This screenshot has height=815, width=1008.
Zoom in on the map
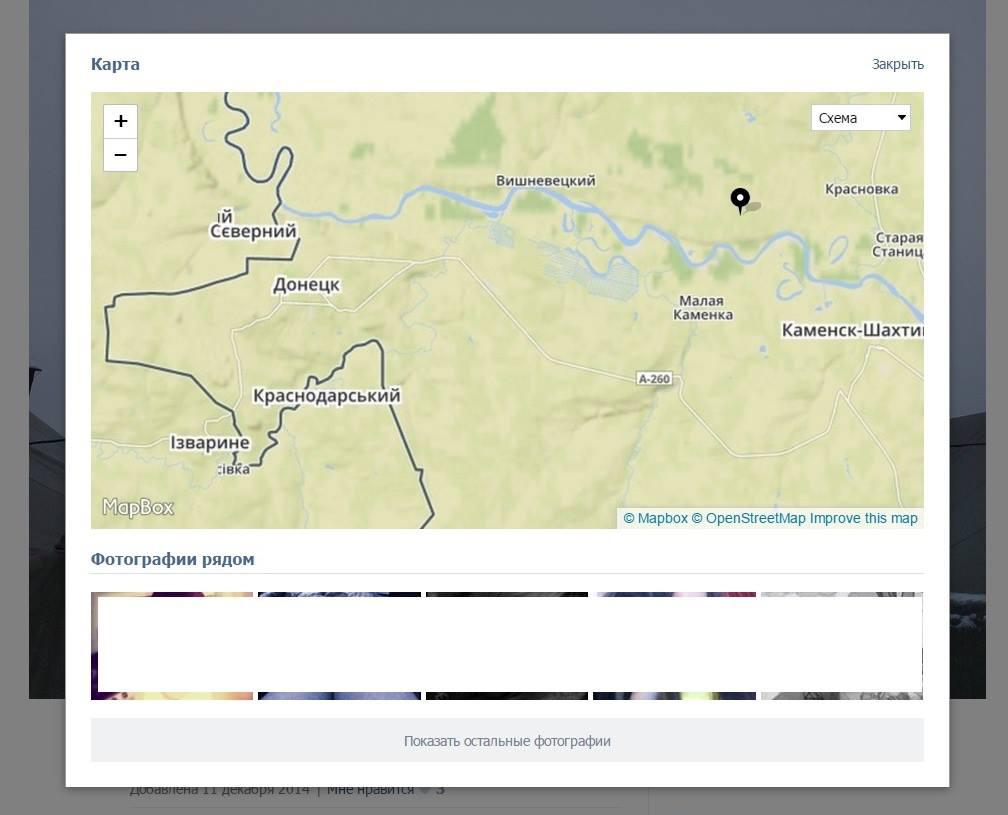(121, 121)
